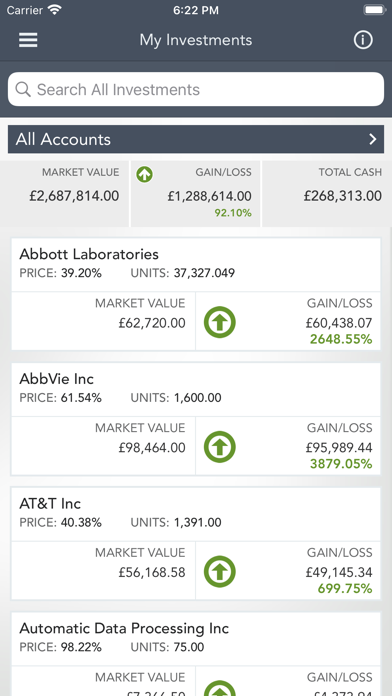
Task: Tap the Wi-Fi status bar icon
Action: 55,10
